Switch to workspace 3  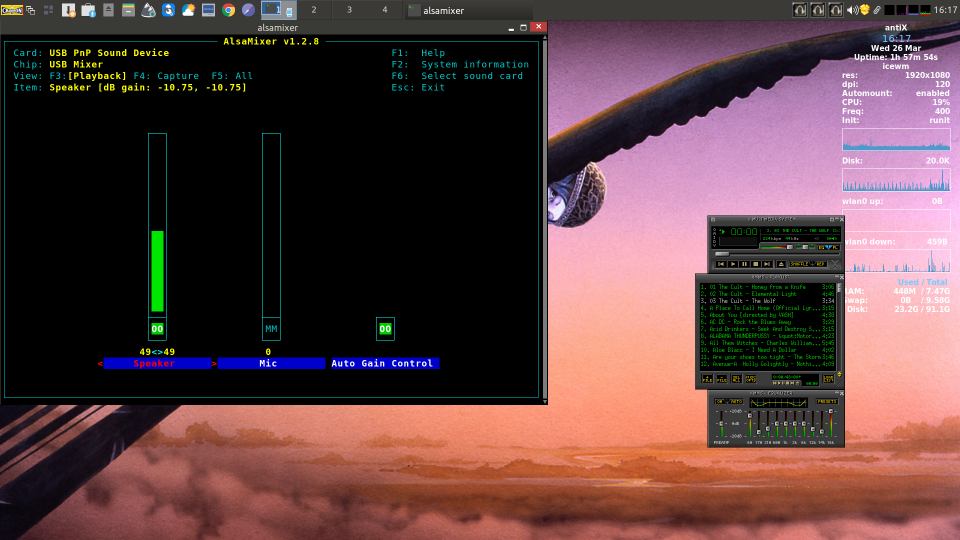(x=350, y=10)
